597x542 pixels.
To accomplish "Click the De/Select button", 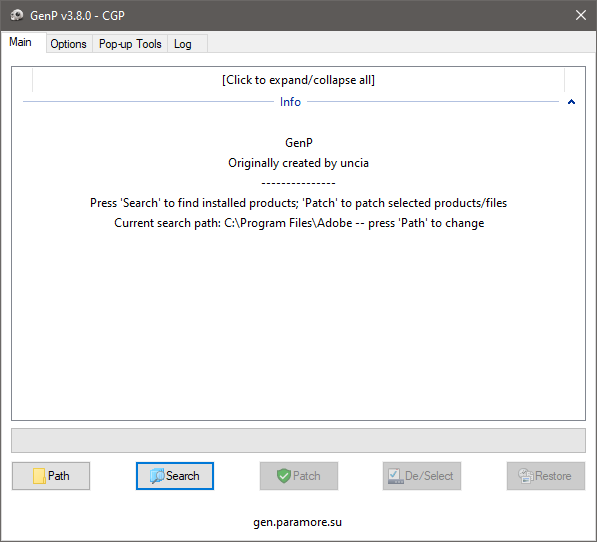I will click(x=422, y=476).
